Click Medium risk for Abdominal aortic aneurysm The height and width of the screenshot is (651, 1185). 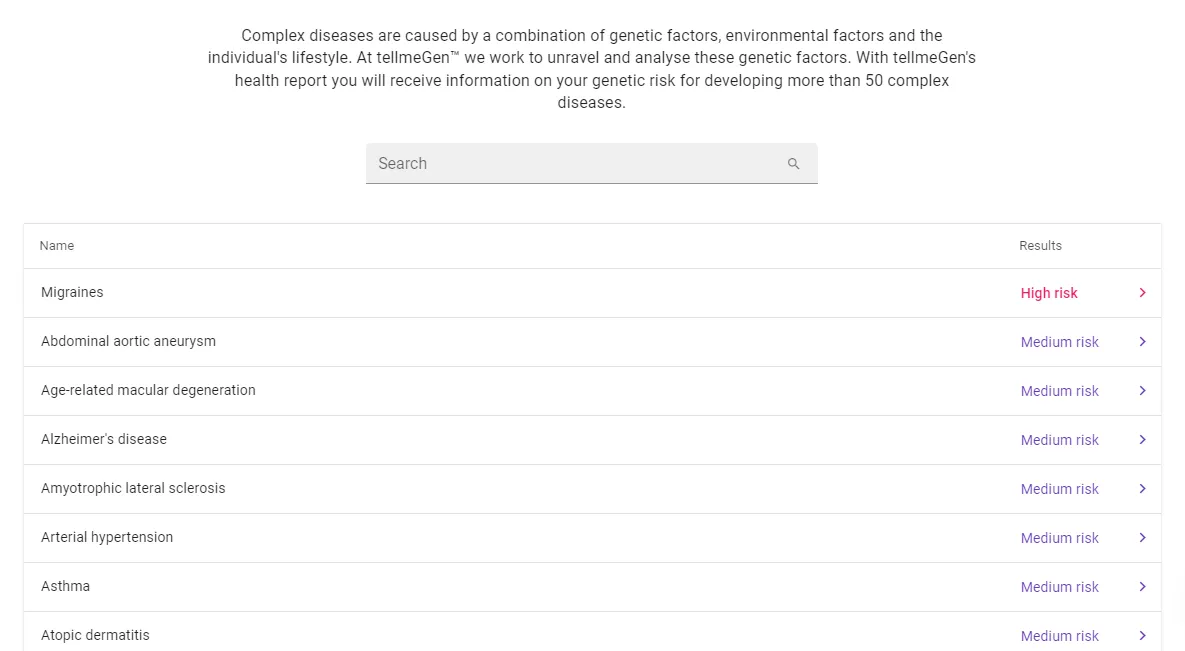tap(1059, 343)
